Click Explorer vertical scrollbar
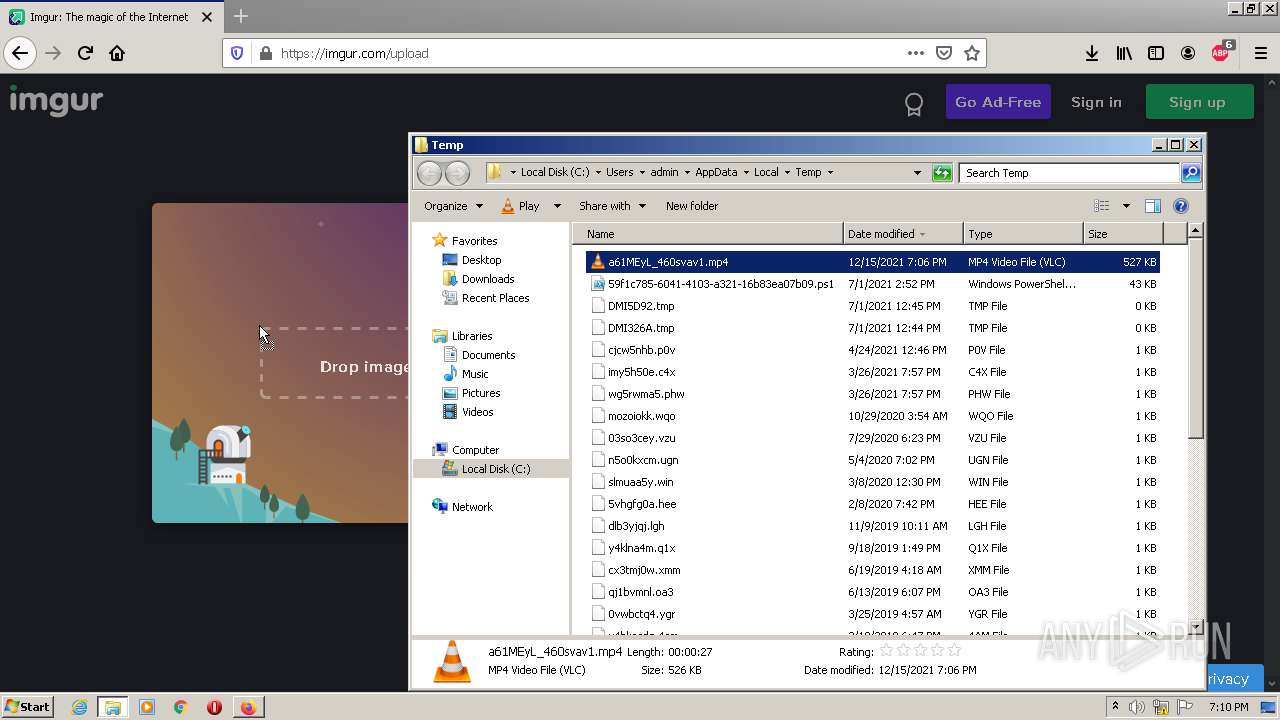Image resolution: width=1280 pixels, height=720 pixels. coord(1195,339)
